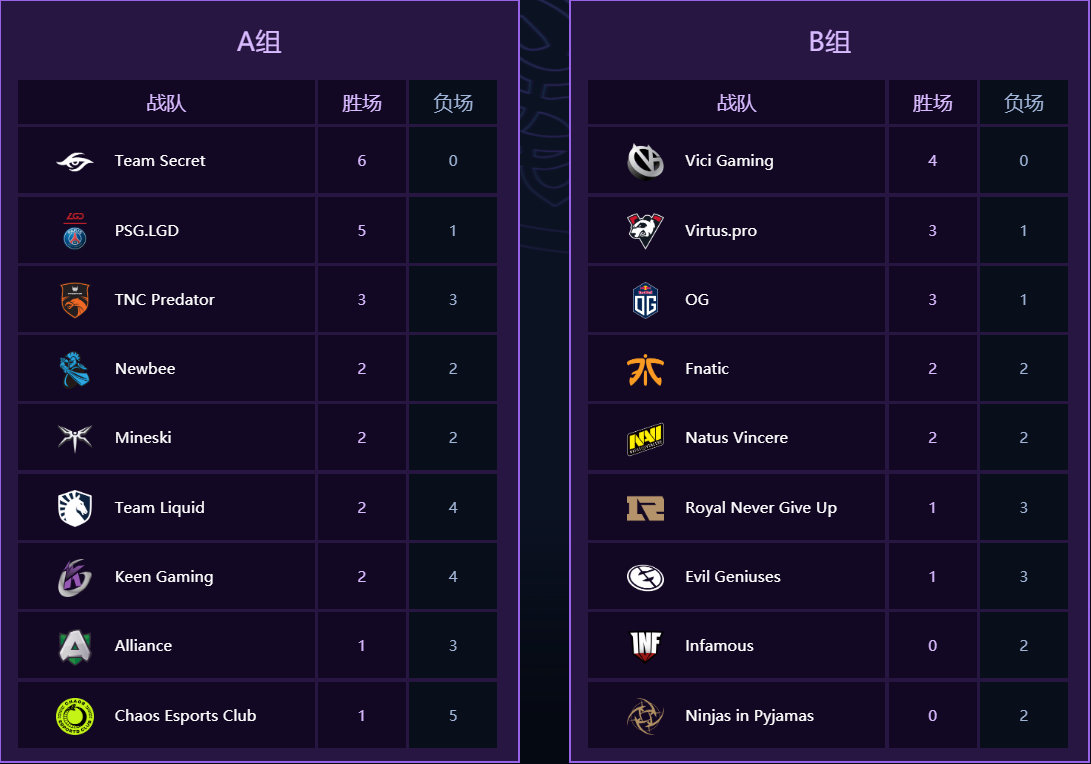Select the Natus Vincere yellow logo
The height and width of the screenshot is (764, 1091).
click(x=645, y=438)
